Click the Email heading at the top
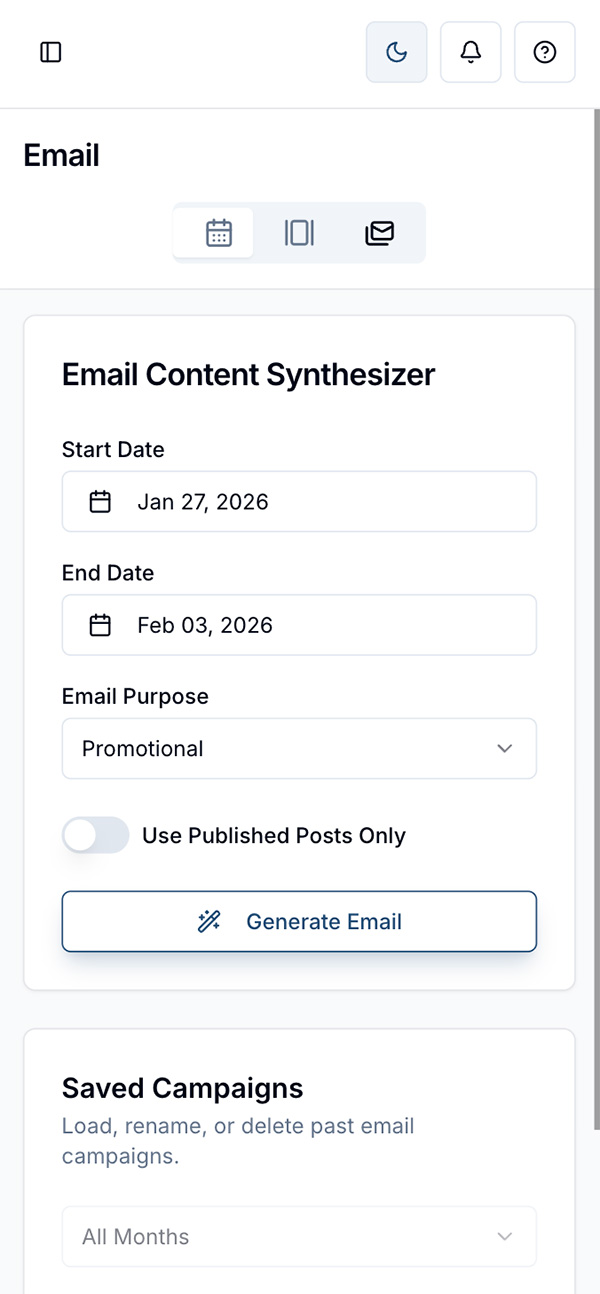Viewport: 600px width, 1294px height. (x=61, y=155)
